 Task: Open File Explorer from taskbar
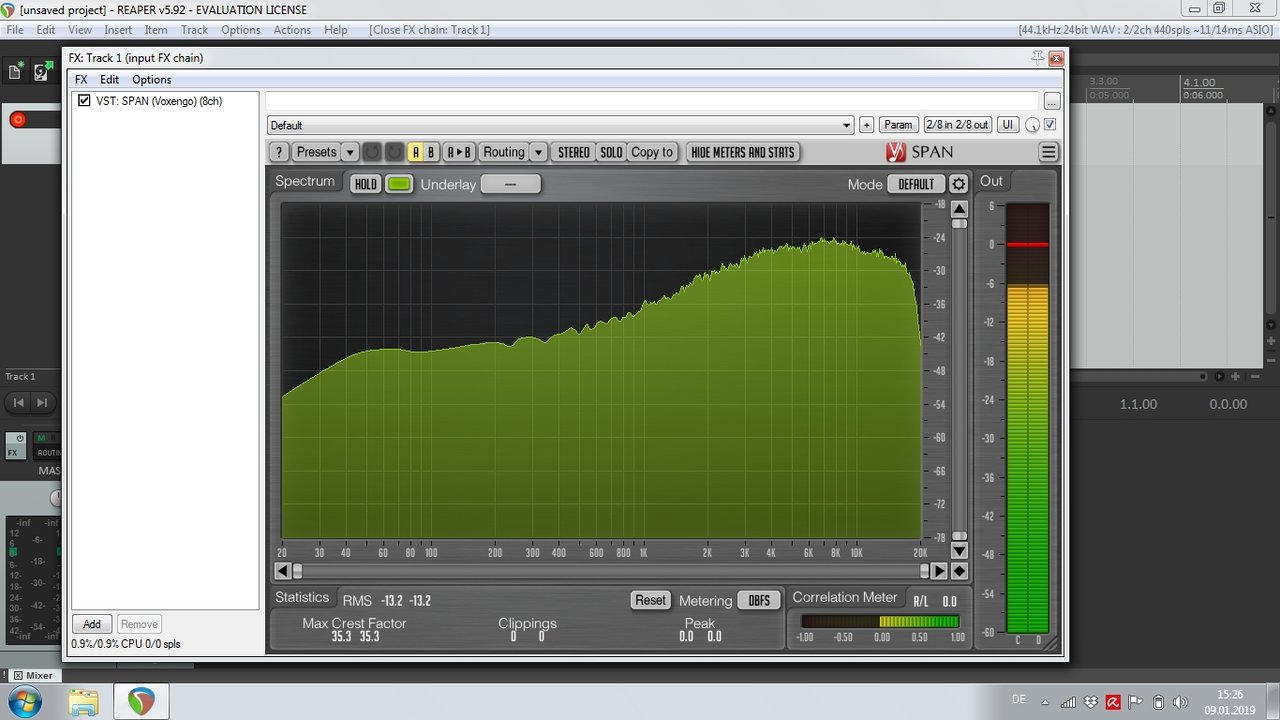84,701
